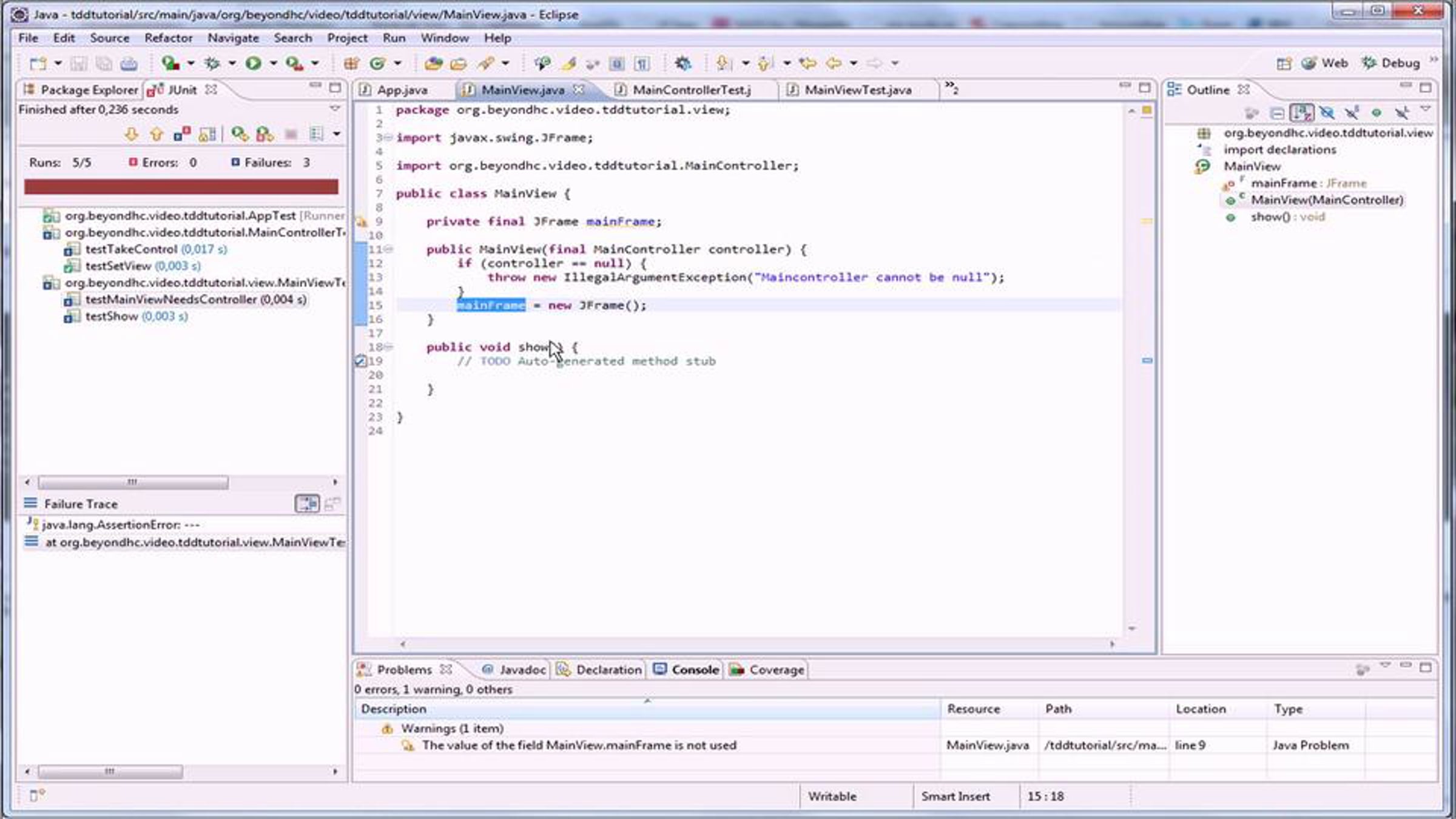Sort Problems by Description column header

[x=647, y=709]
